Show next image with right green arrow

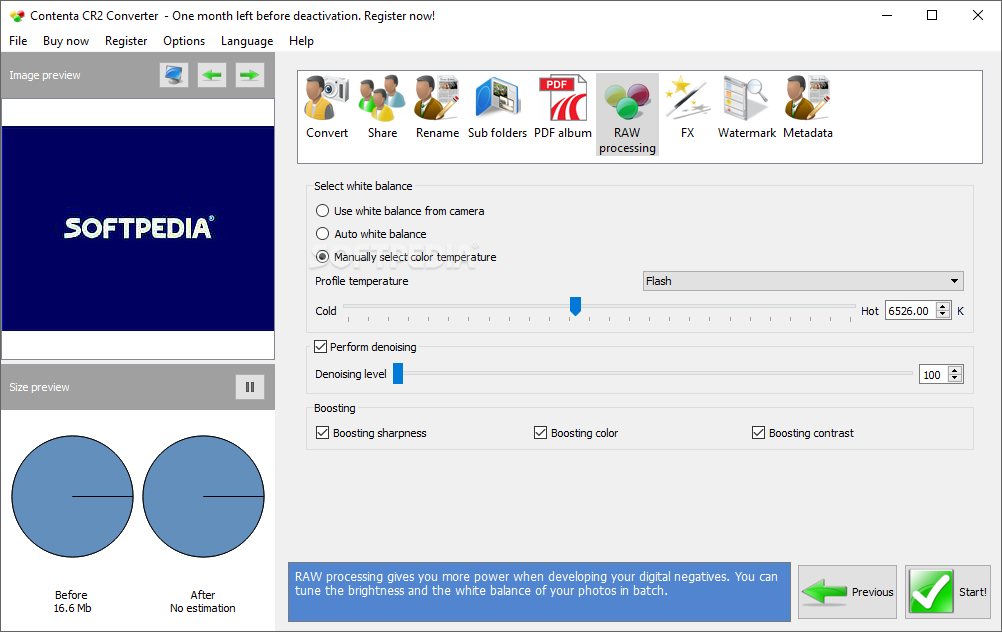click(x=249, y=75)
